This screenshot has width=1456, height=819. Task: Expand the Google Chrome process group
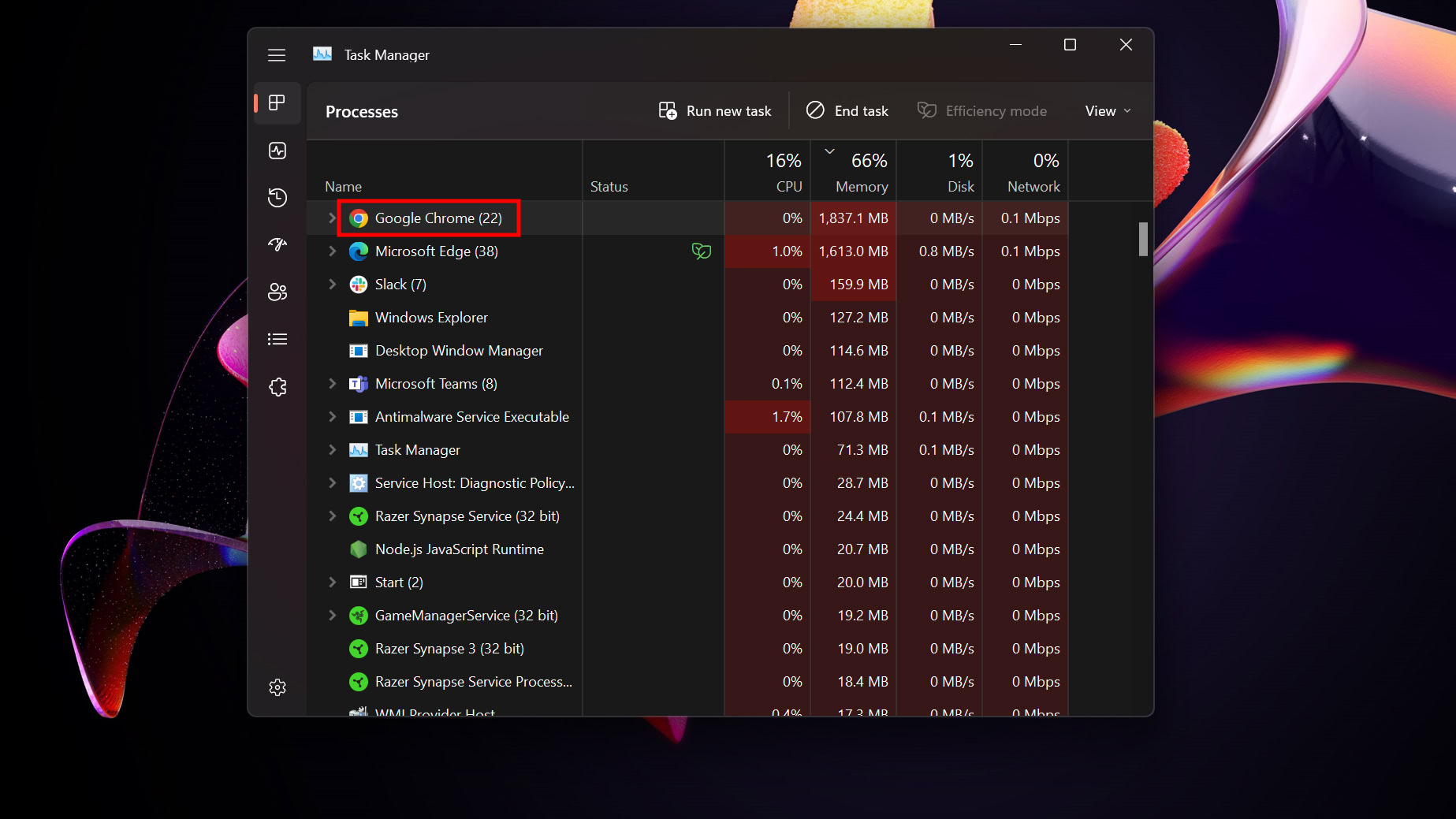[332, 218]
